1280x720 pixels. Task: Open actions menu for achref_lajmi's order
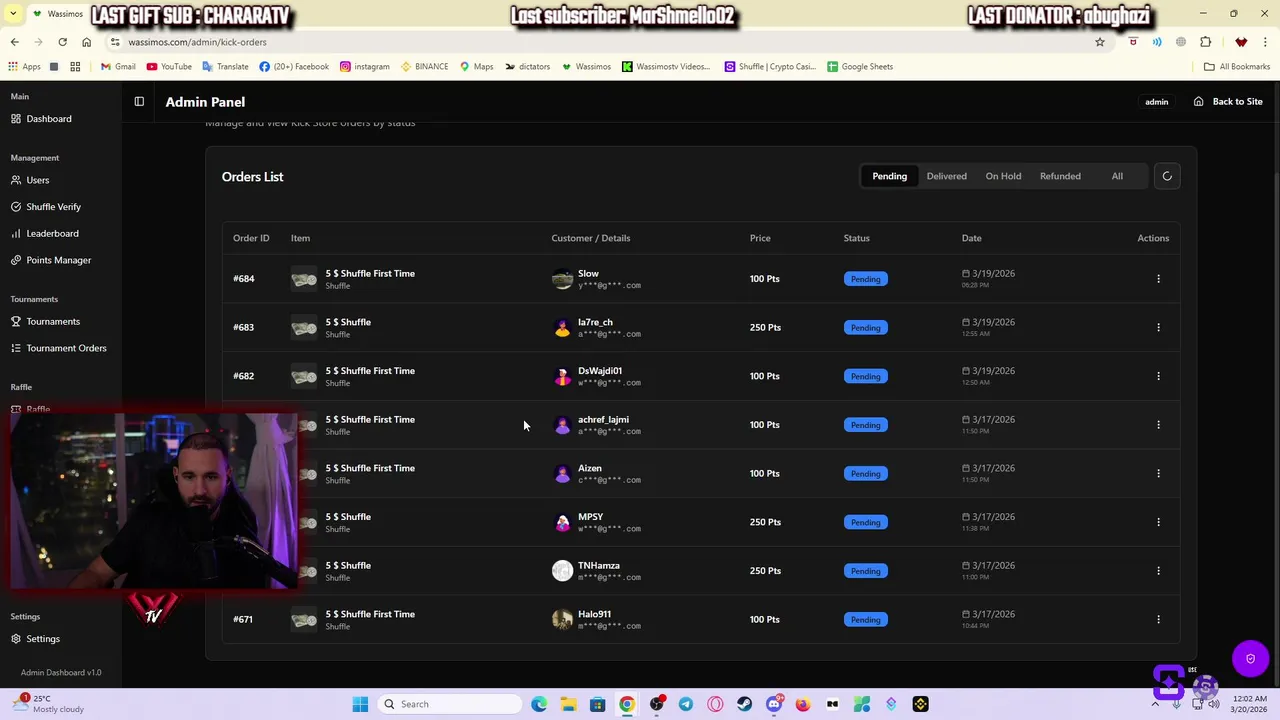click(x=1158, y=425)
